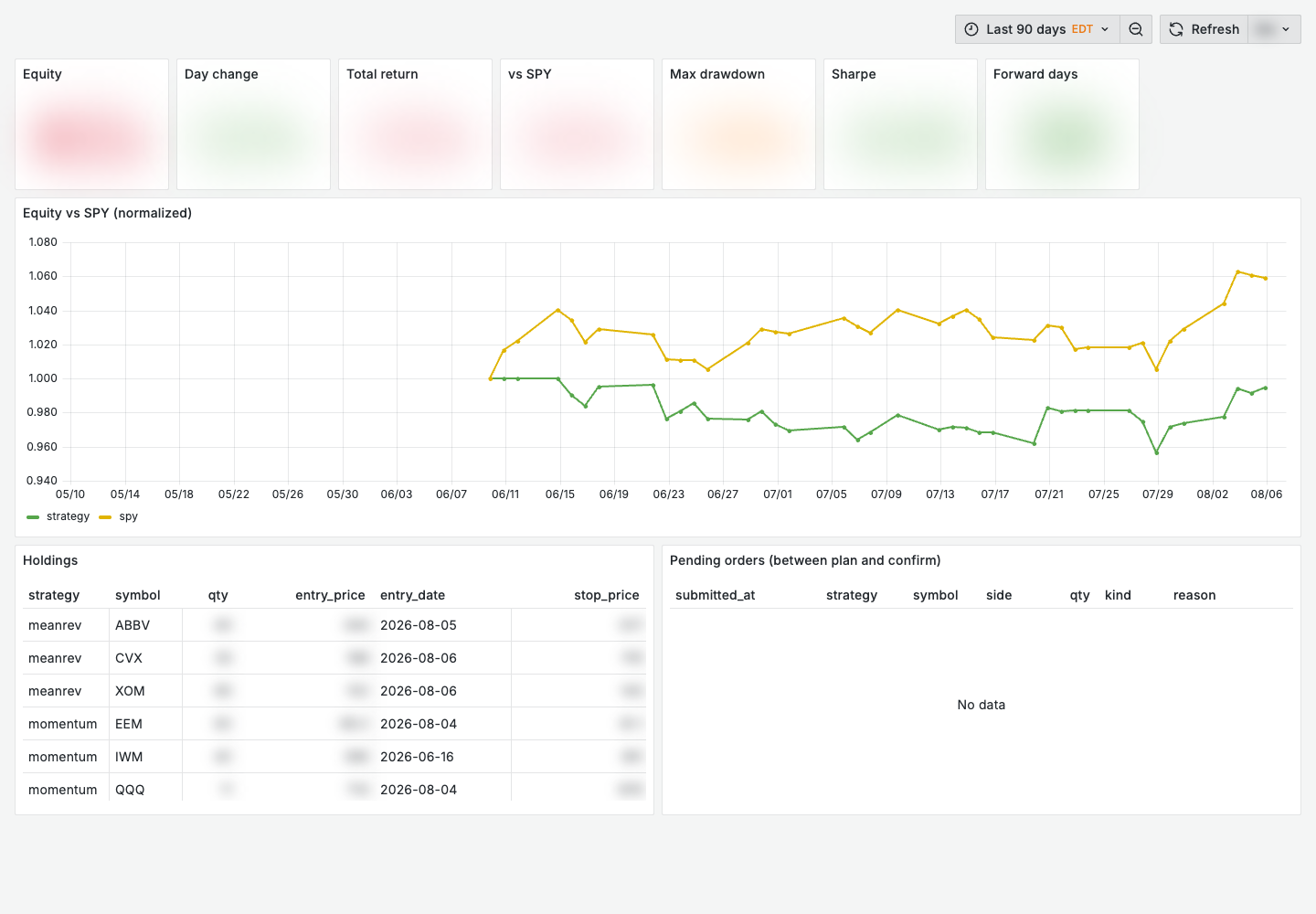The image size is (1316, 914).
Task: Open the Last 90 days time range picker
Action: click(x=1037, y=29)
